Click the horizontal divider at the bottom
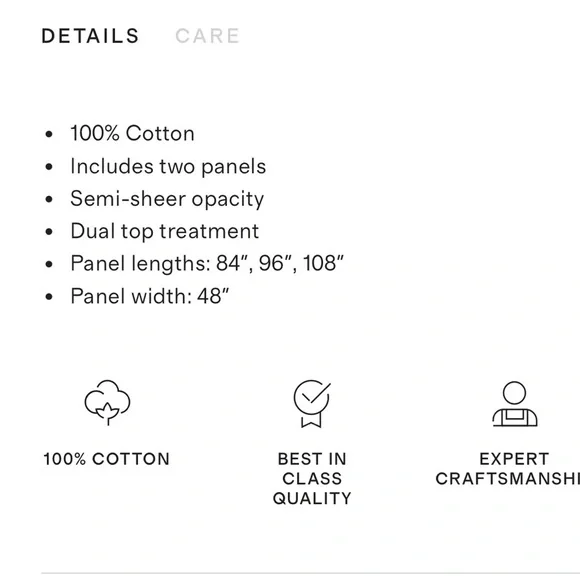 pyautogui.click(x=311, y=573)
